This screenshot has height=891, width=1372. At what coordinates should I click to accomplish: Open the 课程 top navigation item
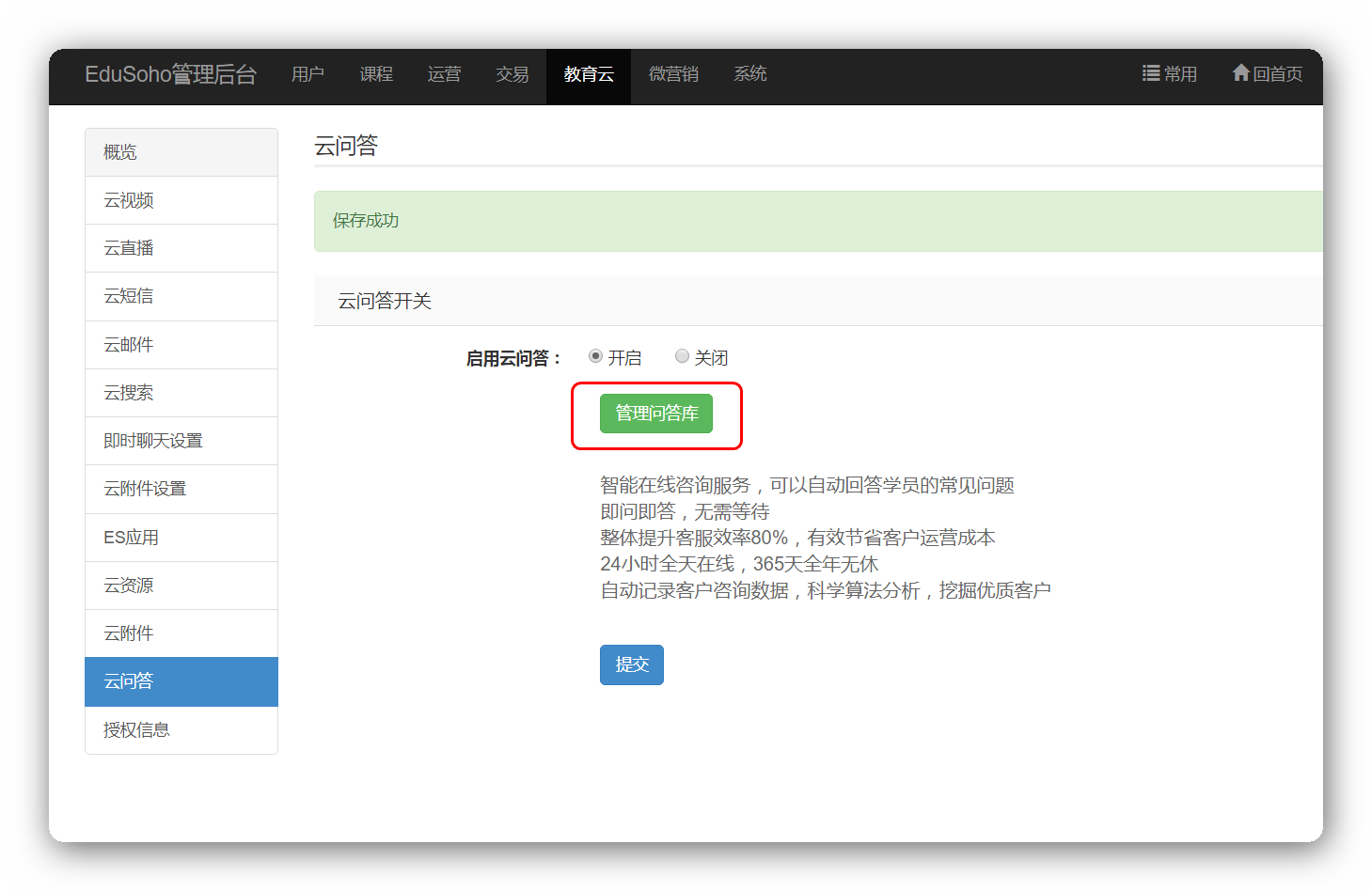[x=376, y=74]
